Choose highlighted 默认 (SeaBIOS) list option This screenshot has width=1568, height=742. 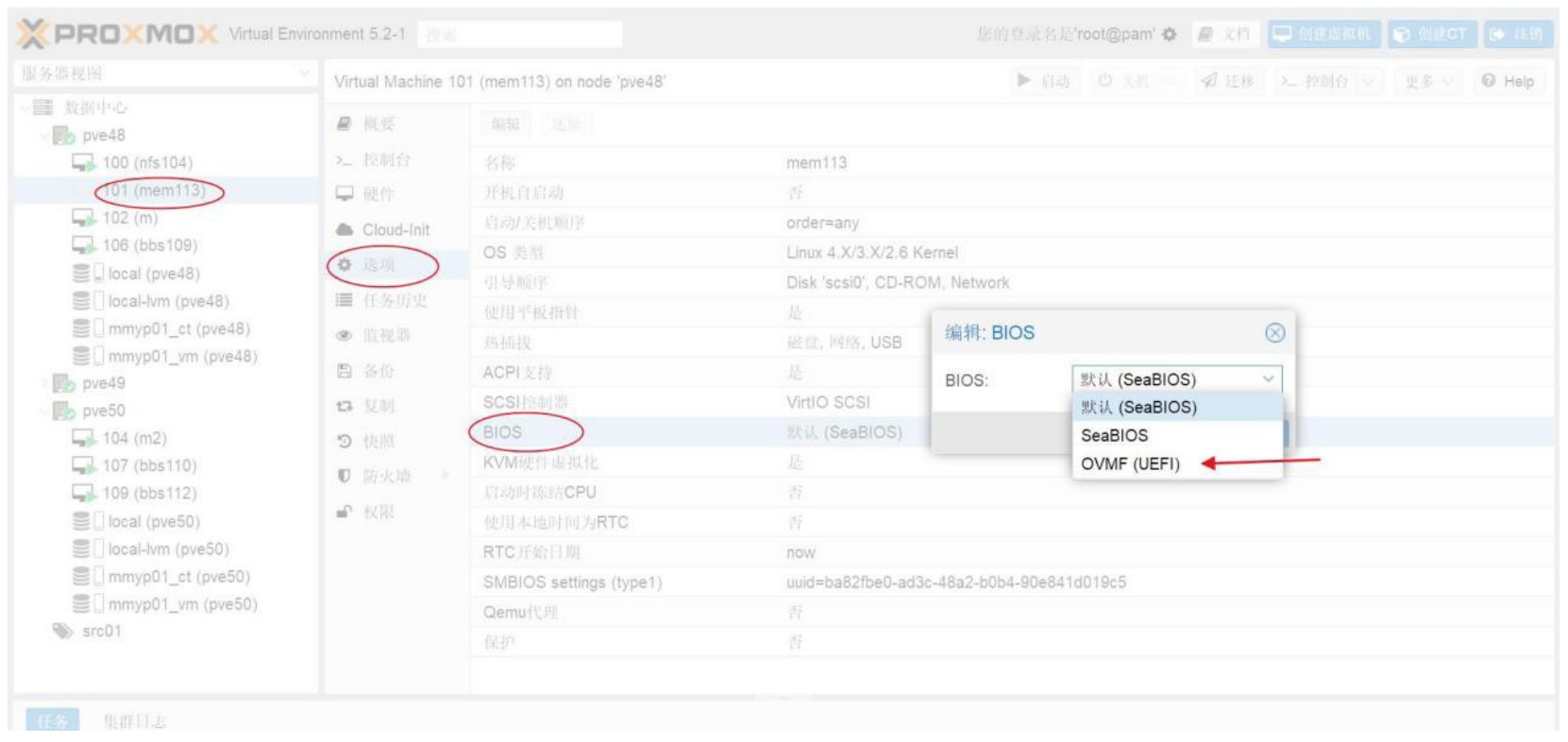(1177, 407)
